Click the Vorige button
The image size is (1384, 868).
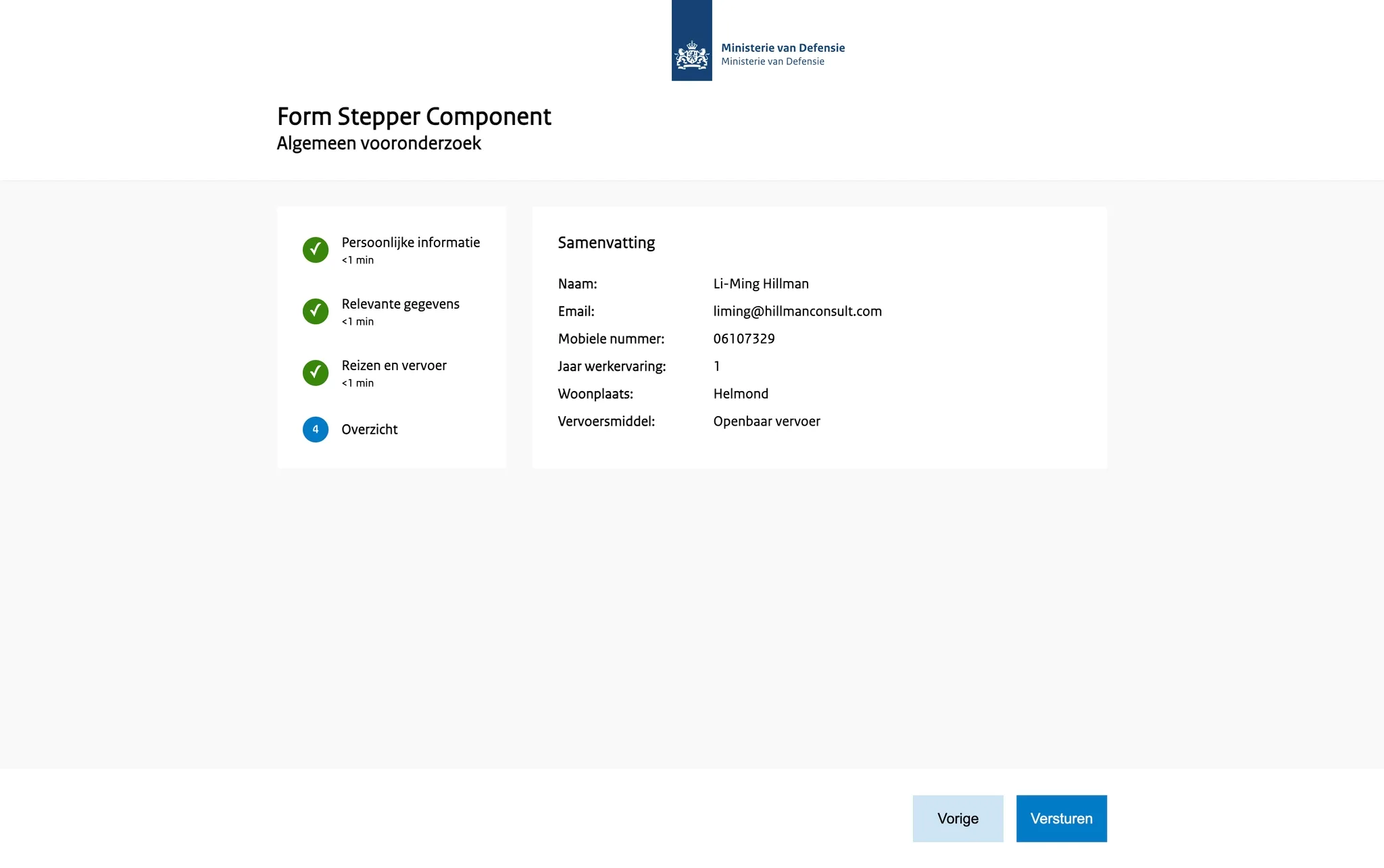point(958,819)
